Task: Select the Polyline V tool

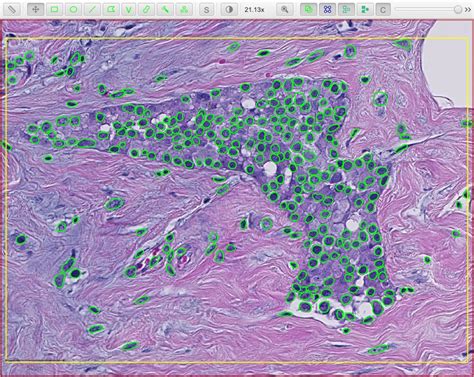Action: click(128, 9)
